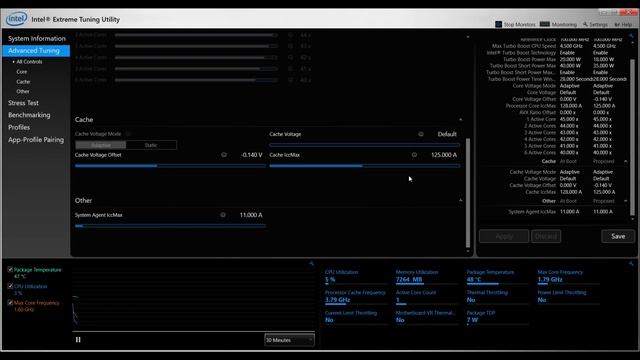This screenshot has width=640, height=360.
Task: Open App-Profile Pairing page
Action: pyautogui.click(x=36, y=140)
